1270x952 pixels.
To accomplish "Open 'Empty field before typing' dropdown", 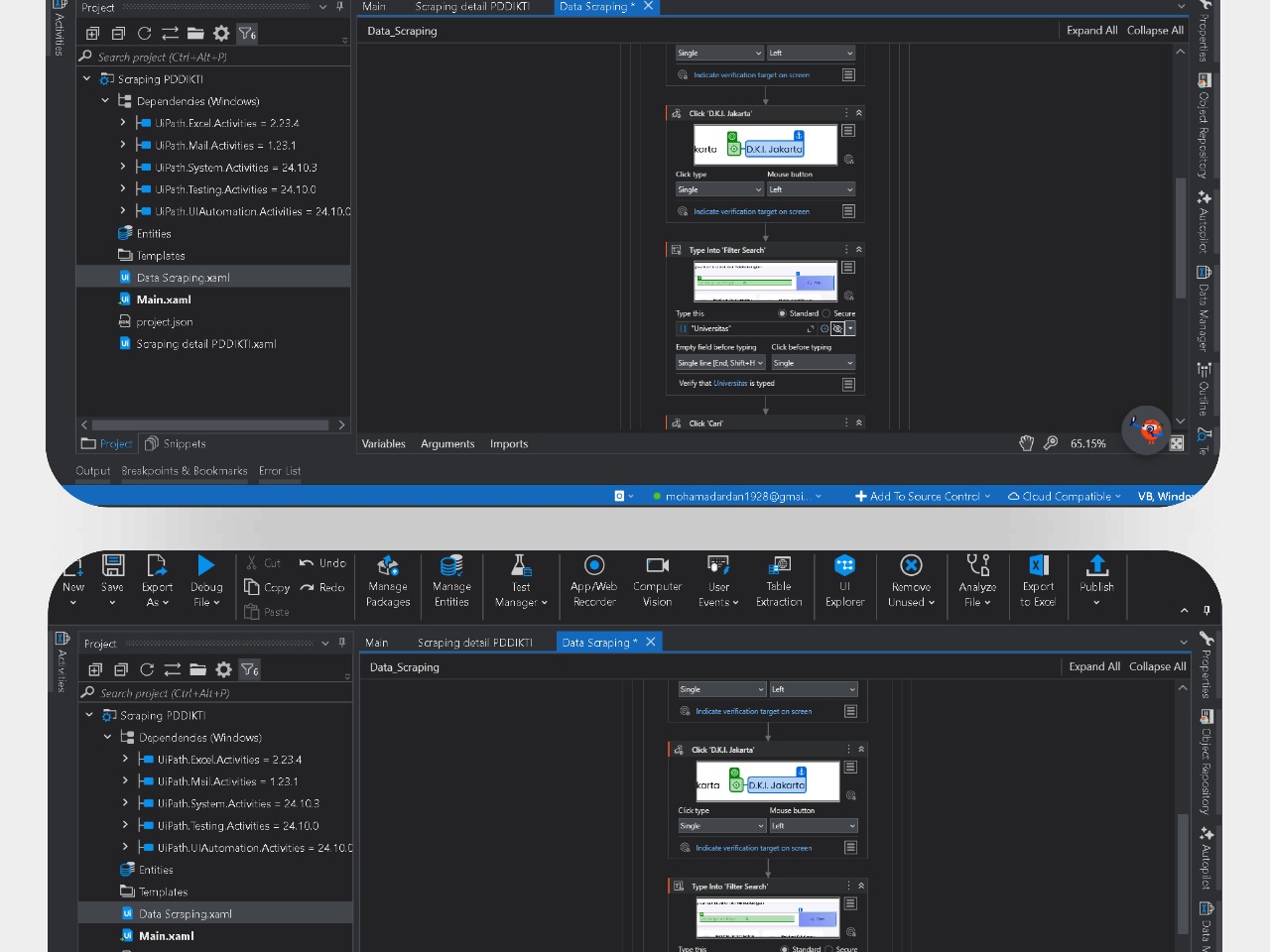I will point(720,363).
